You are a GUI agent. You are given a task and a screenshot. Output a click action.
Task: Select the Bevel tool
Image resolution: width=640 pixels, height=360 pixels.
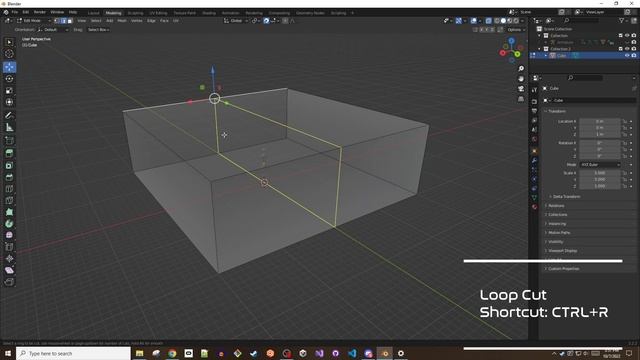(9, 177)
